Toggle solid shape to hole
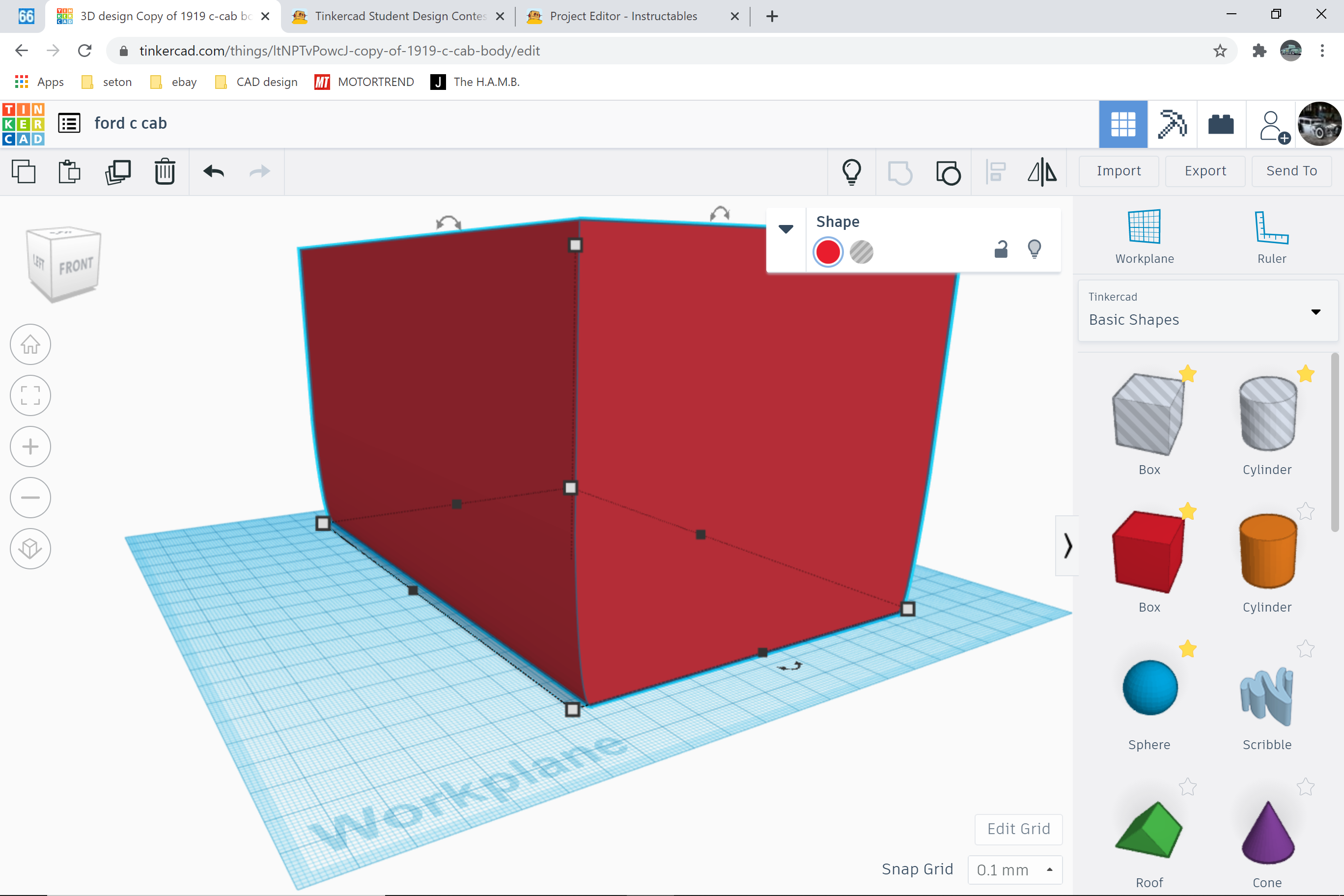This screenshot has width=1344, height=896. [x=861, y=251]
